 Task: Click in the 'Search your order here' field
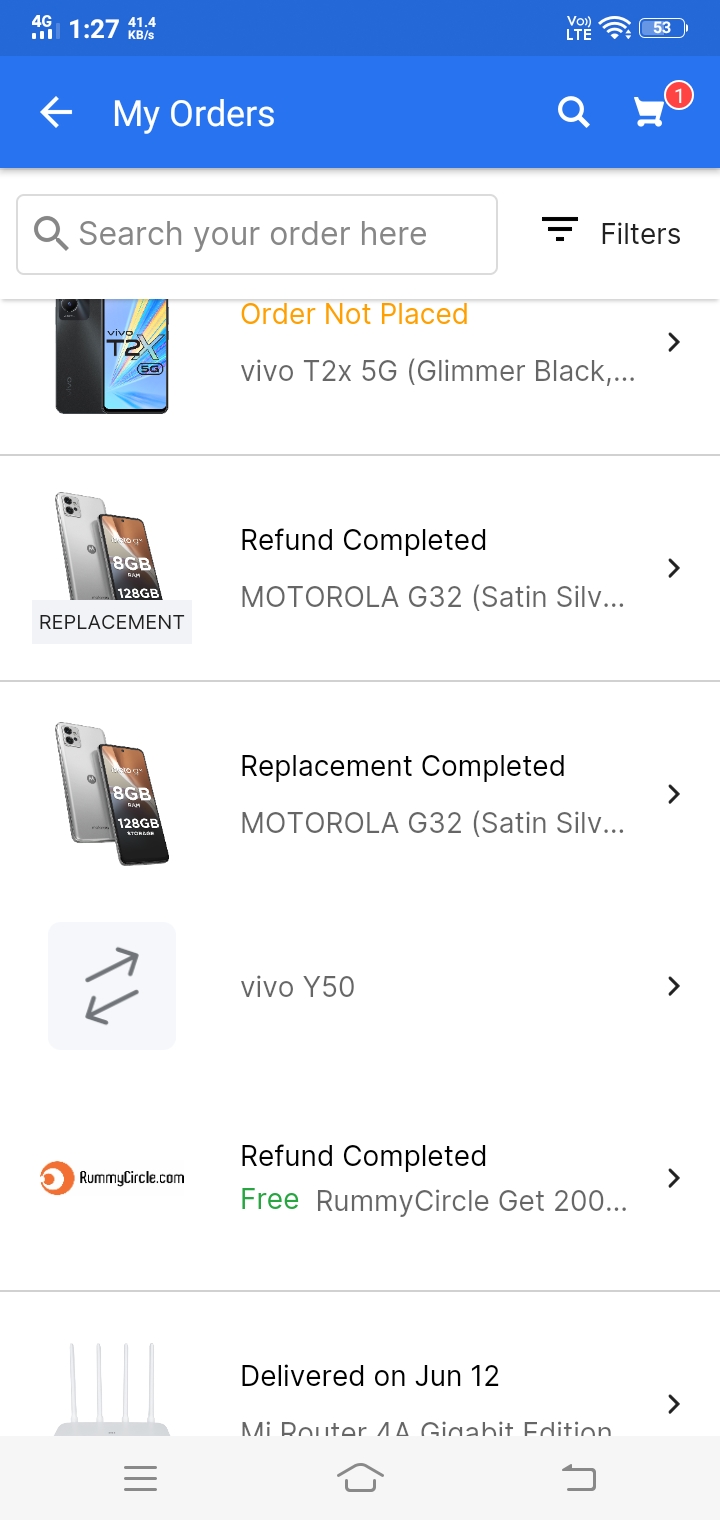[256, 234]
